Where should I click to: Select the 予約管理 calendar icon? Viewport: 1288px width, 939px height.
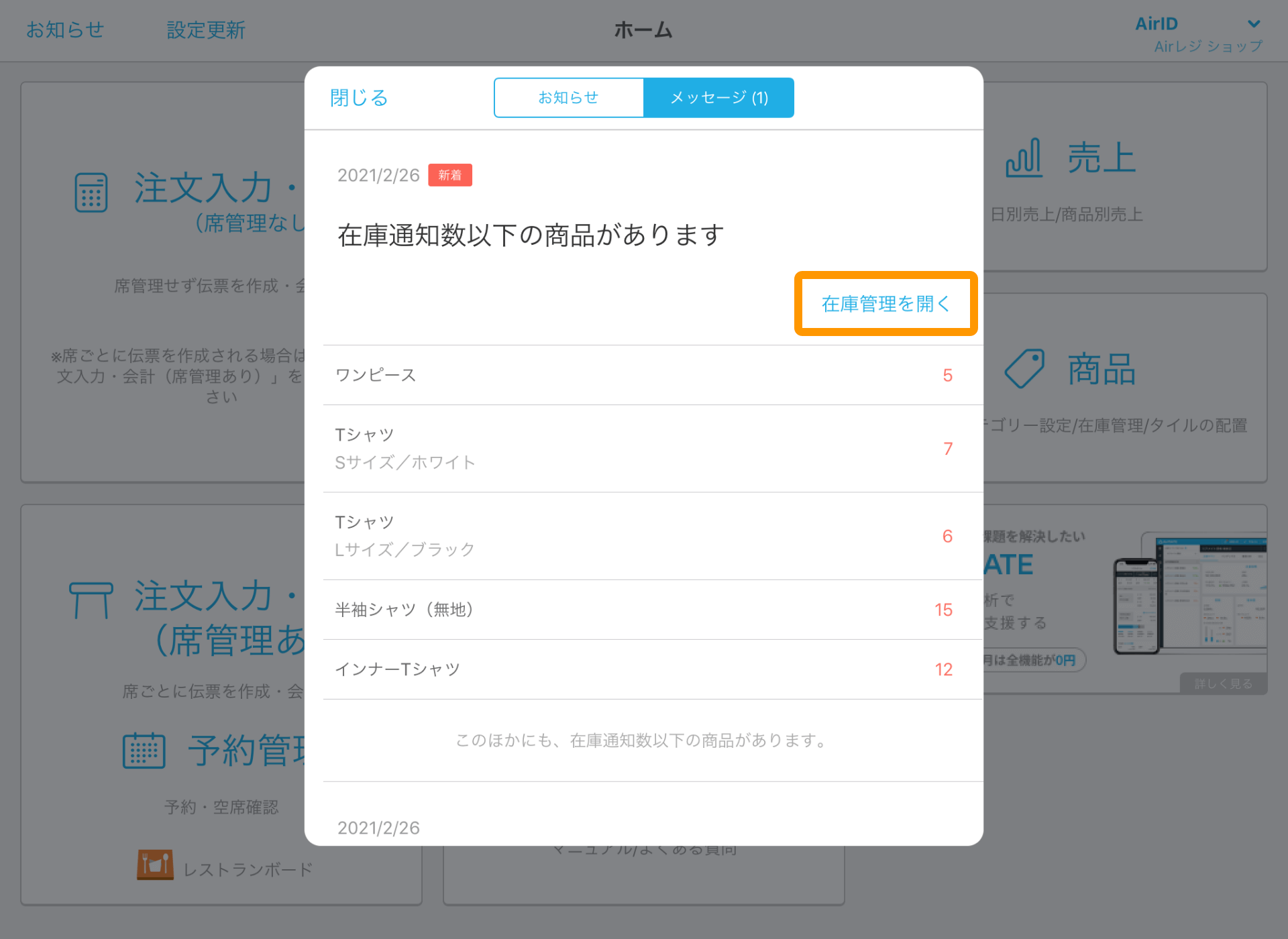click(144, 750)
